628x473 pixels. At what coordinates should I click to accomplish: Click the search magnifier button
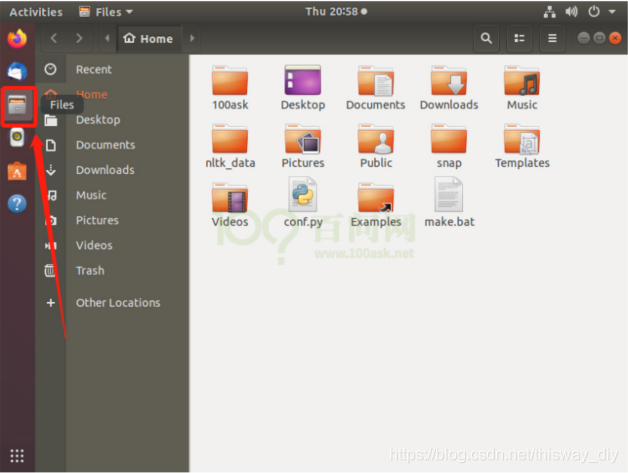(486, 38)
